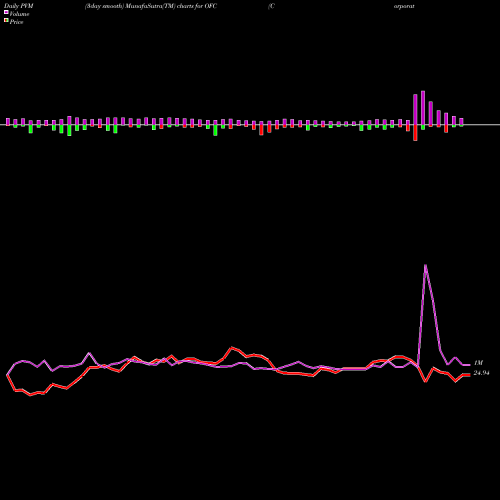Click the '24.94' price value label
The image size is (500, 500).
point(481,373)
